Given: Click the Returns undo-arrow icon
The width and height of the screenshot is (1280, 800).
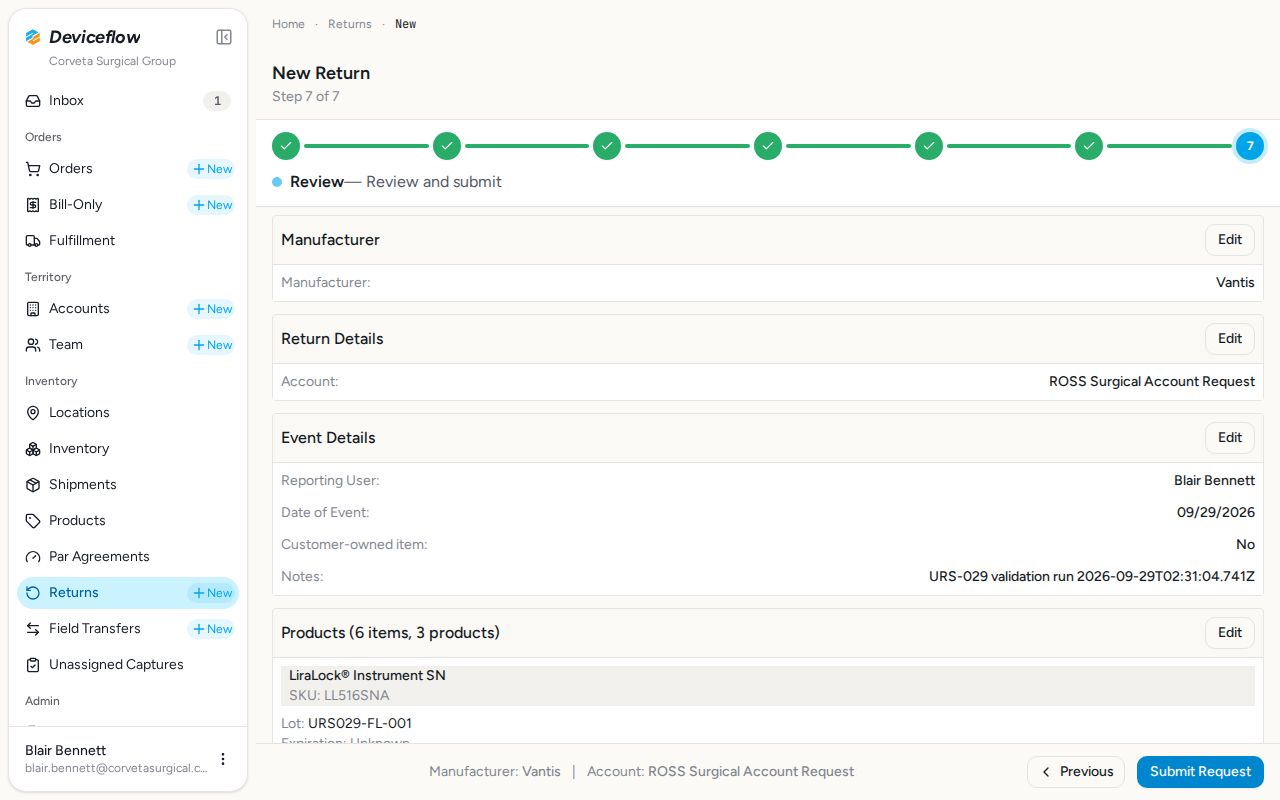Looking at the screenshot, I should pos(33,593).
